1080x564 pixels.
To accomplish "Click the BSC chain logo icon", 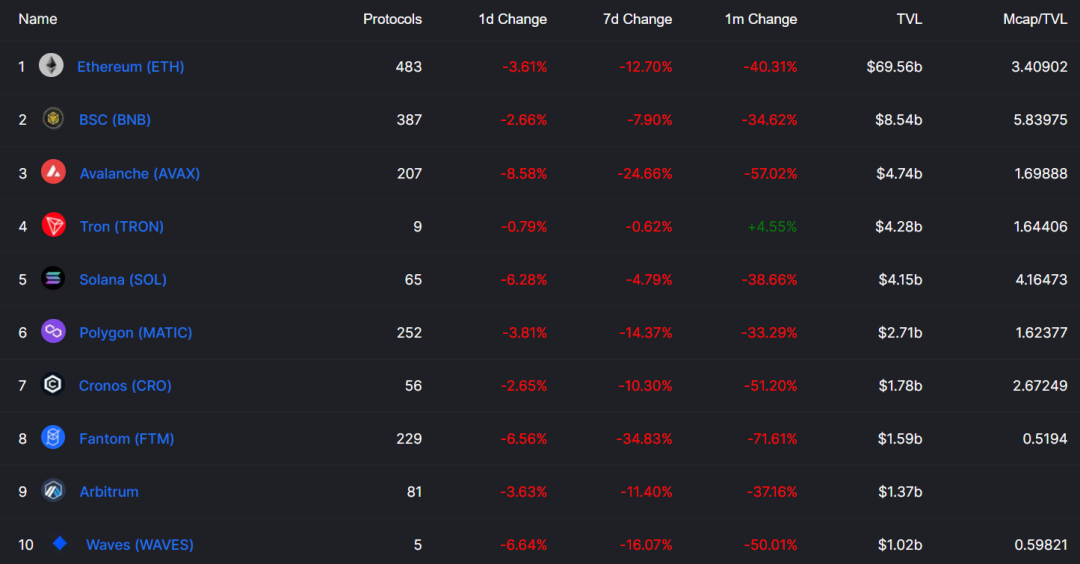I will (53, 118).
